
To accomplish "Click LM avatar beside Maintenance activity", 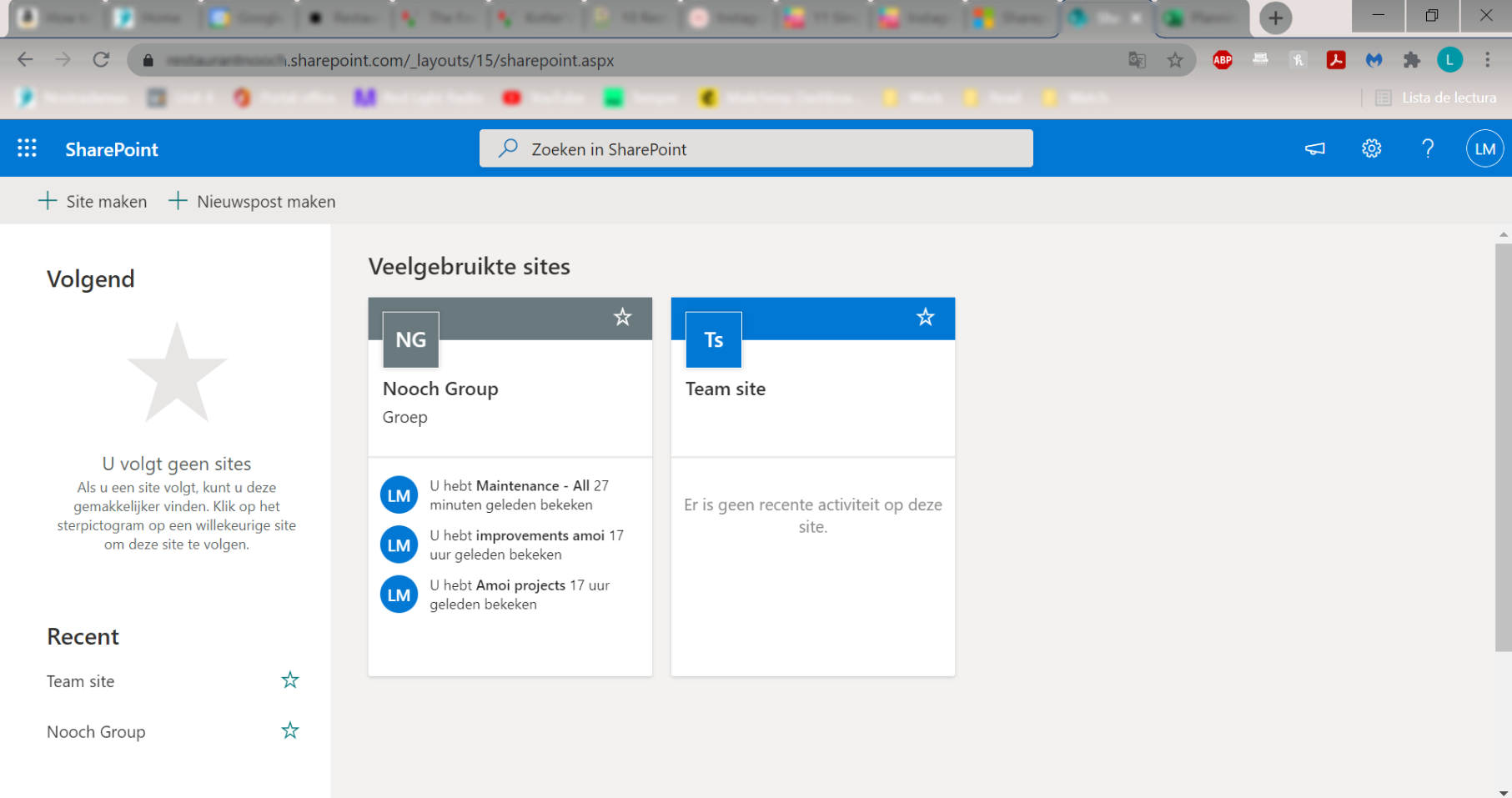I will [x=399, y=495].
